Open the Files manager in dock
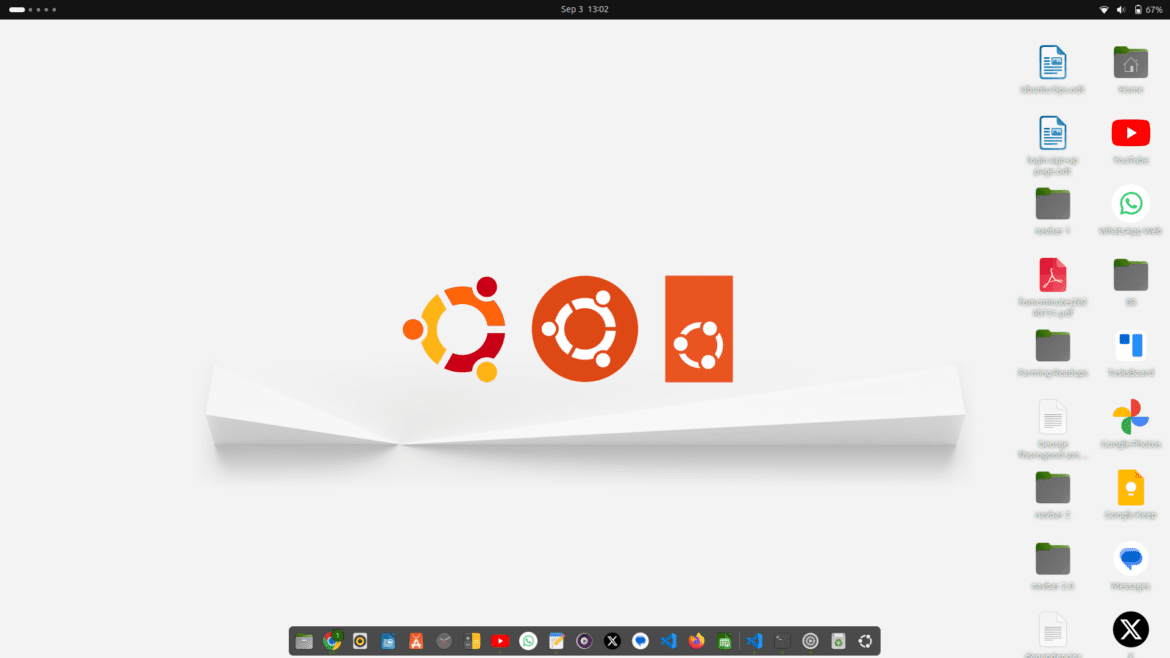 pos(304,641)
